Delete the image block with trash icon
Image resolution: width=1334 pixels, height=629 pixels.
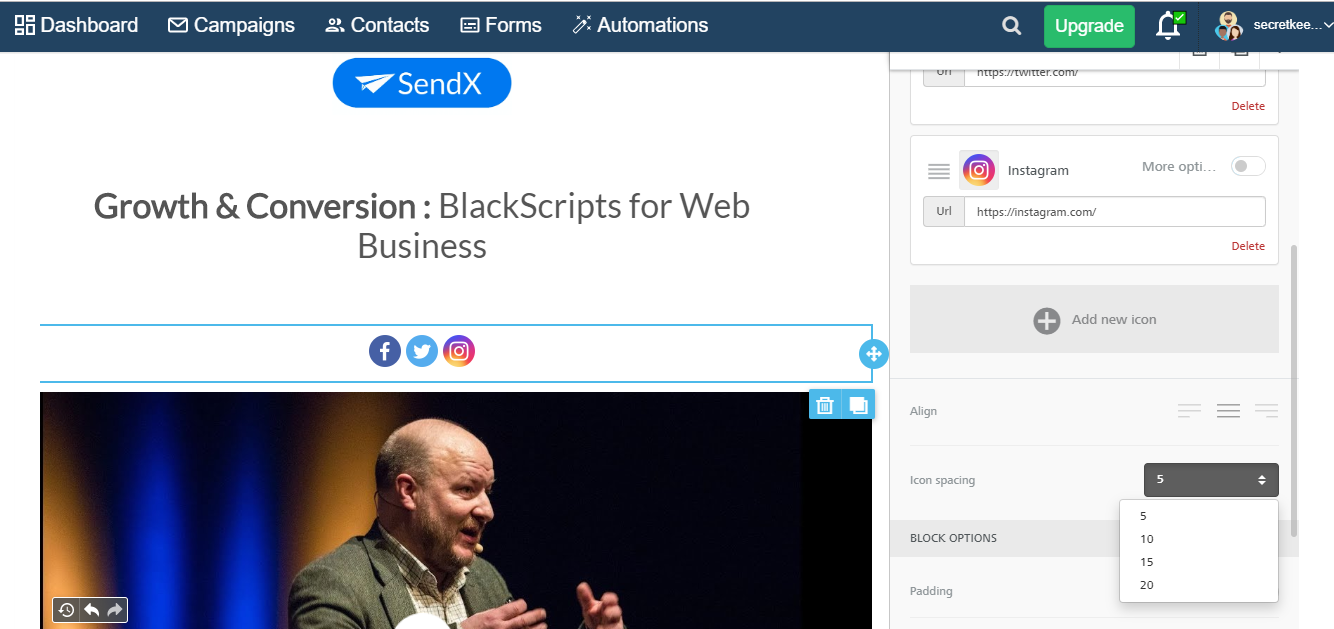click(x=825, y=405)
